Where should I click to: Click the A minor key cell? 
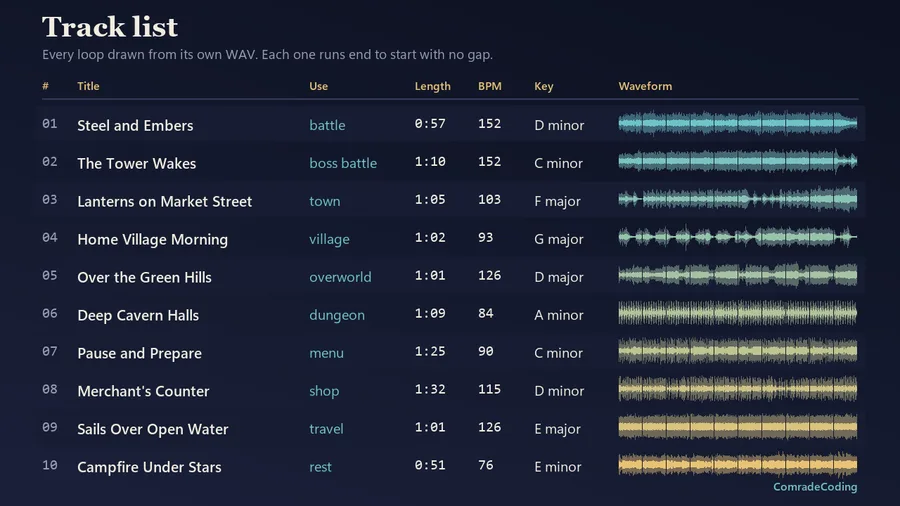[x=558, y=315]
